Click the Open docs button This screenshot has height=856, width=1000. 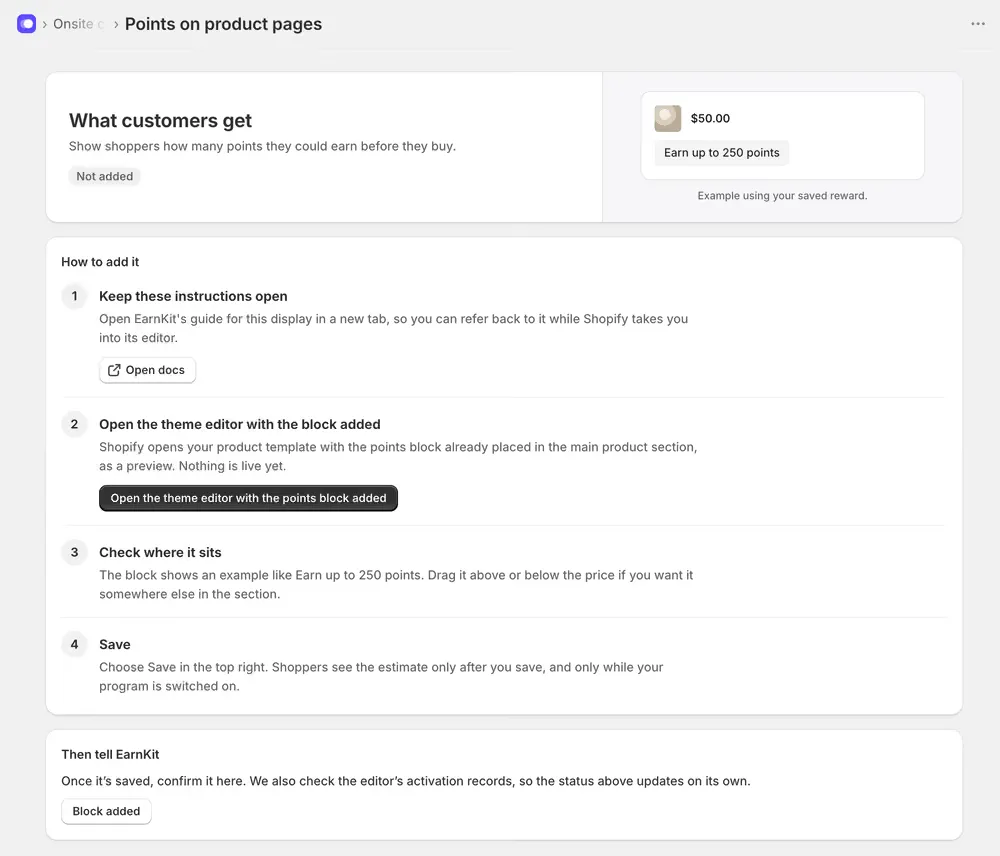pos(147,370)
